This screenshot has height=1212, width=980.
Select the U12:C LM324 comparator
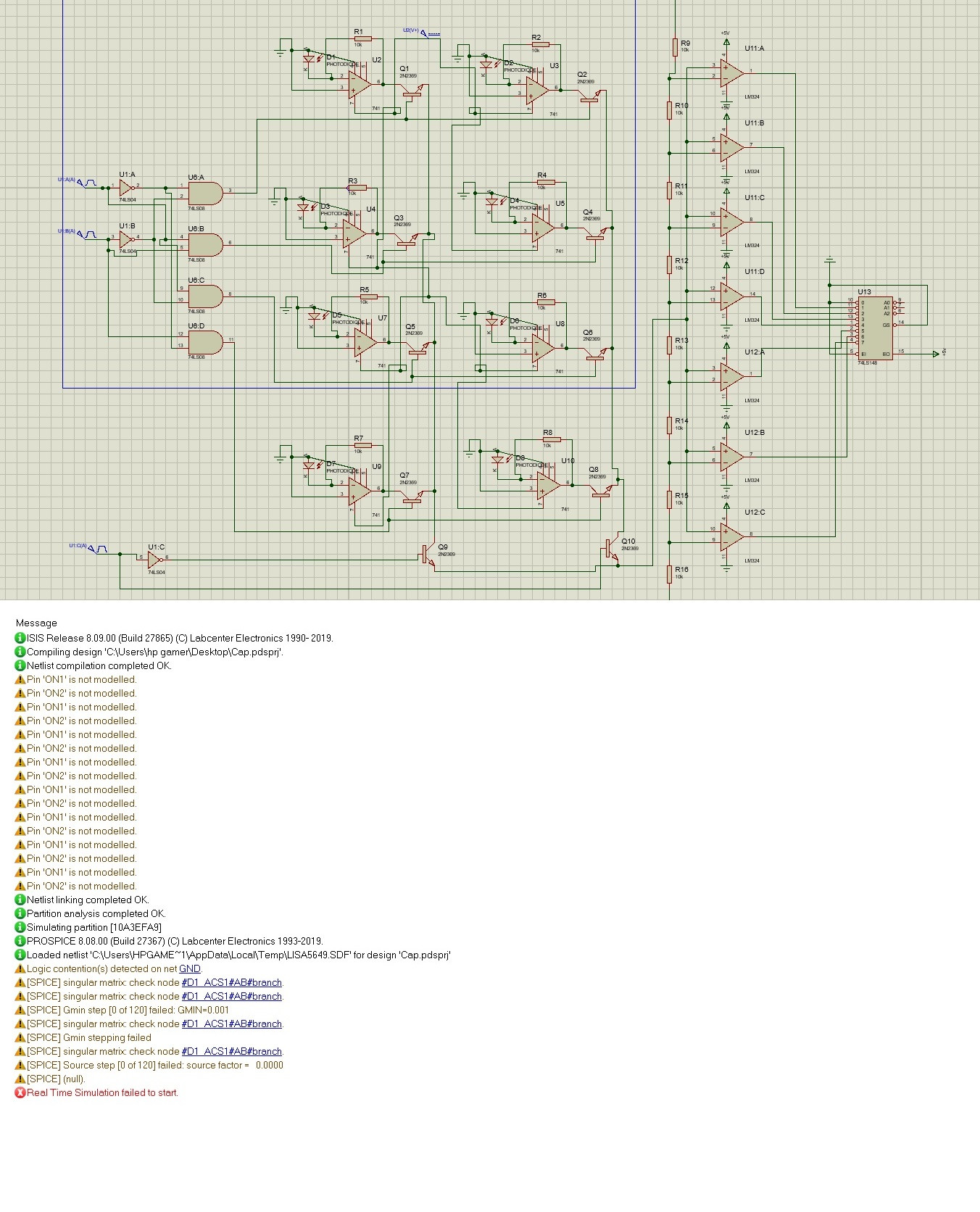click(x=732, y=536)
